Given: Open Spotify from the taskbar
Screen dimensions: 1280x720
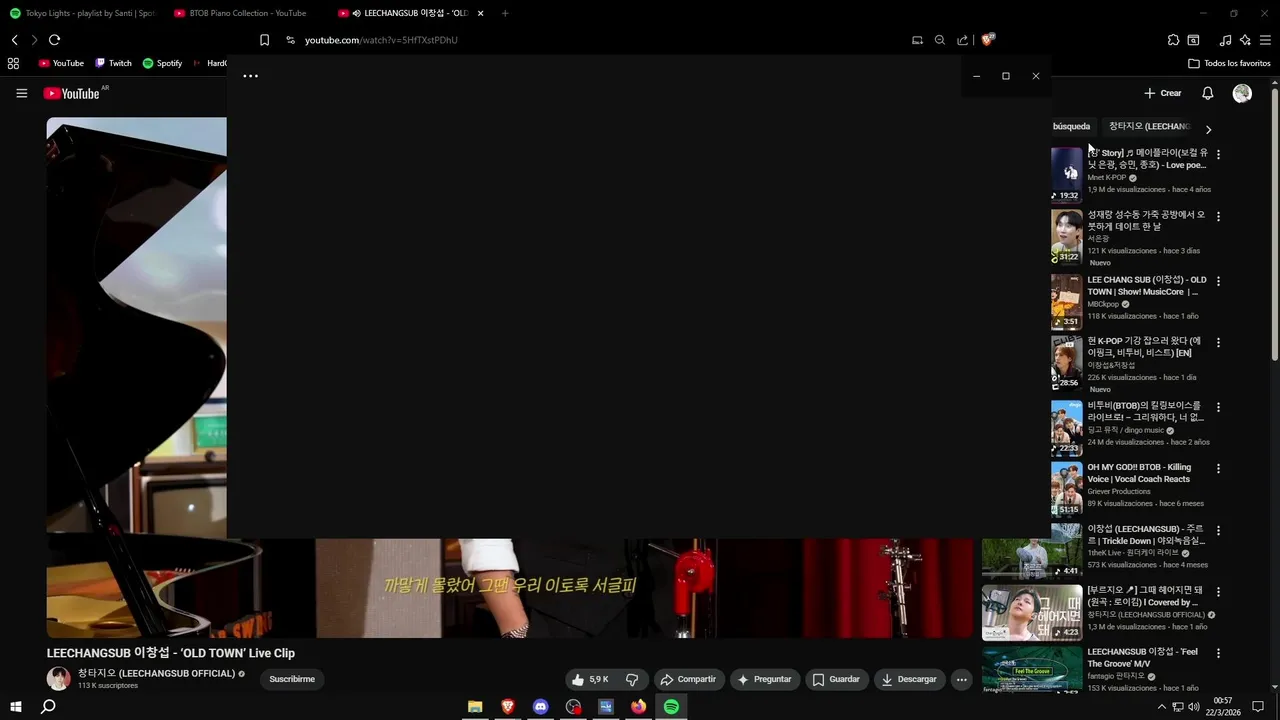Looking at the screenshot, I should click(671, 707).
